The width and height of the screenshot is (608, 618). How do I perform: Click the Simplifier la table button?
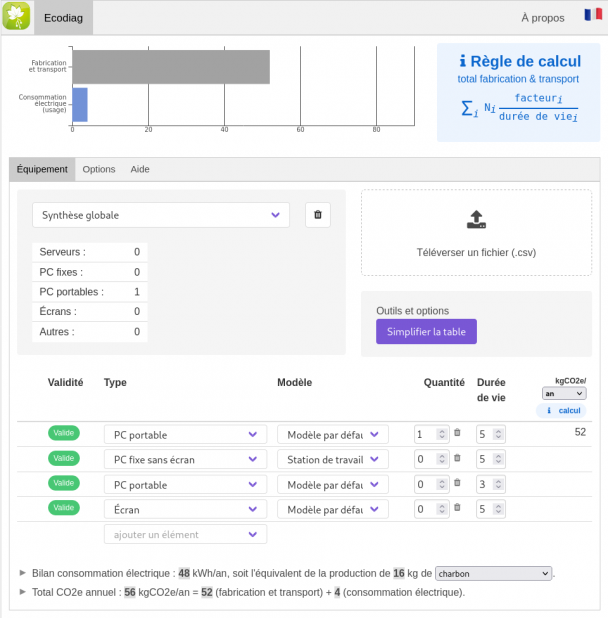(x=426, y=332)
